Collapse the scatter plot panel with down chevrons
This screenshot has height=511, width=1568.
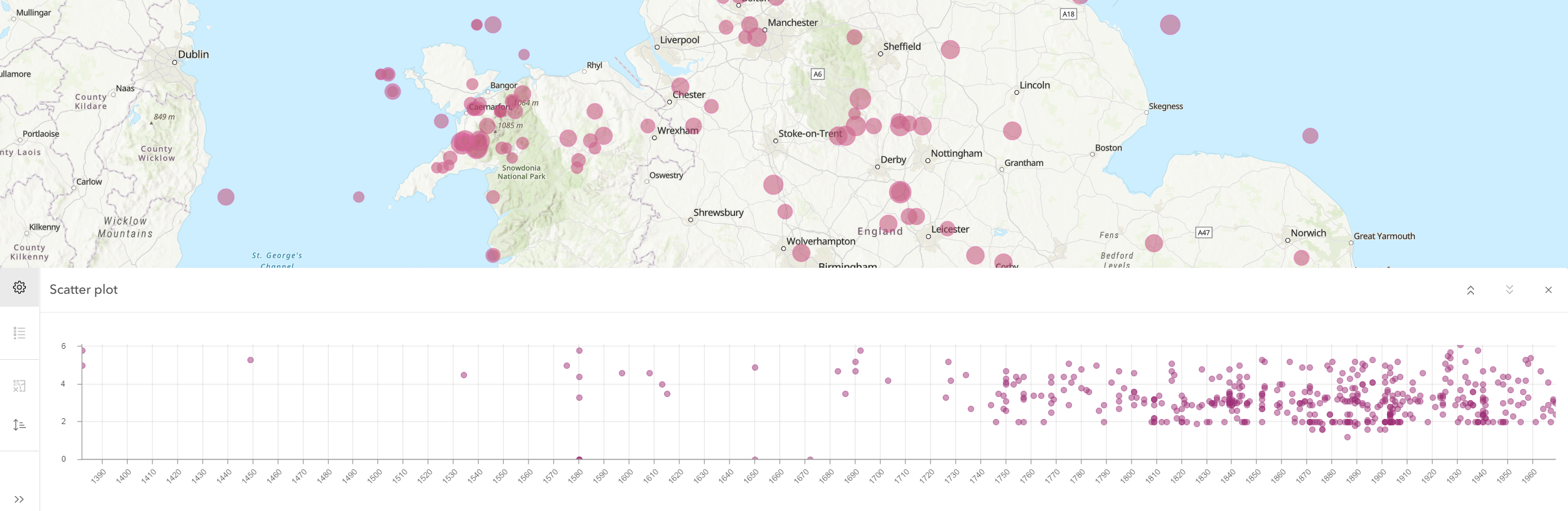(1510, 290)
